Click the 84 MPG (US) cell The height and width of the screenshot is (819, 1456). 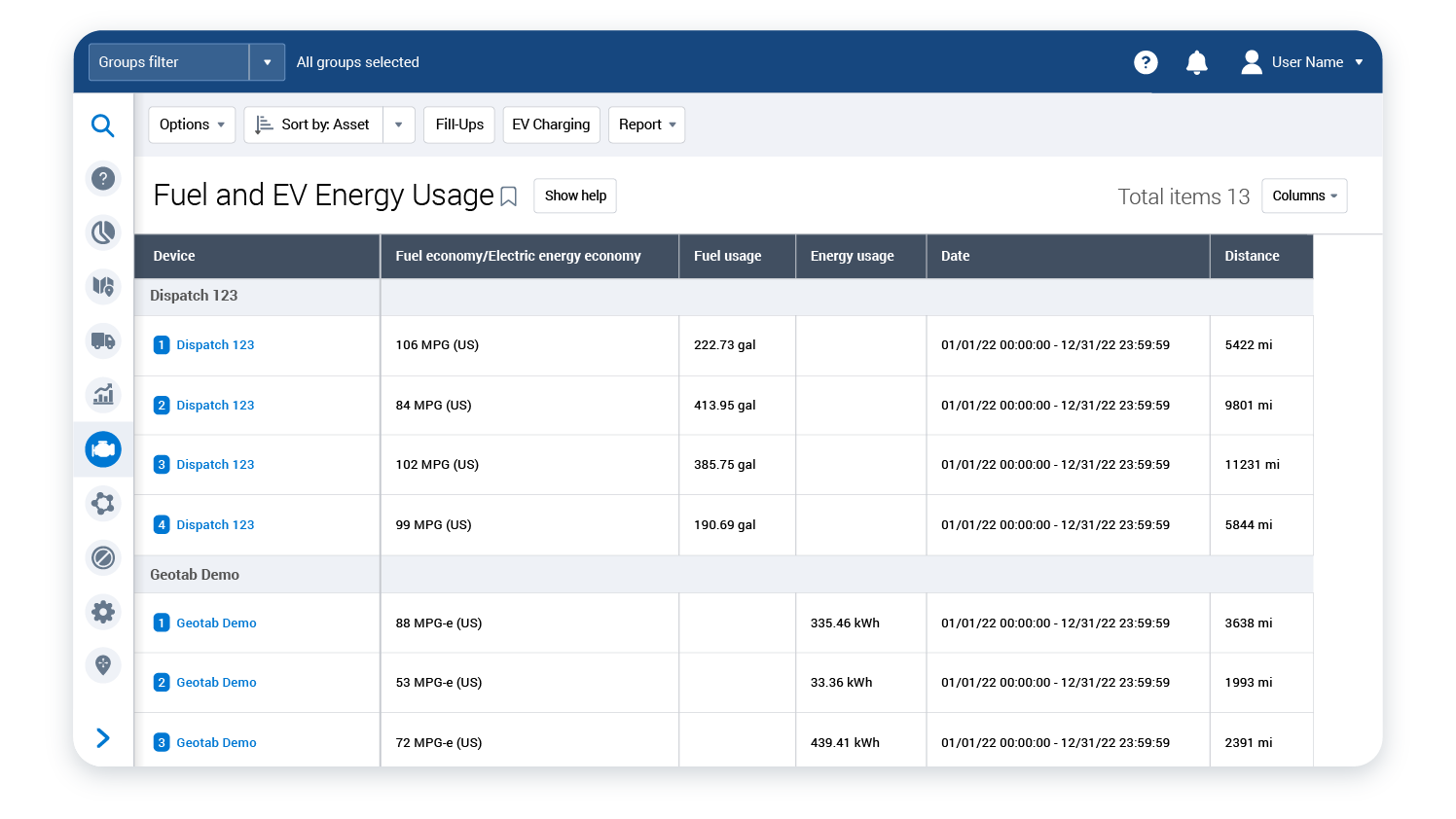(529, 406)
